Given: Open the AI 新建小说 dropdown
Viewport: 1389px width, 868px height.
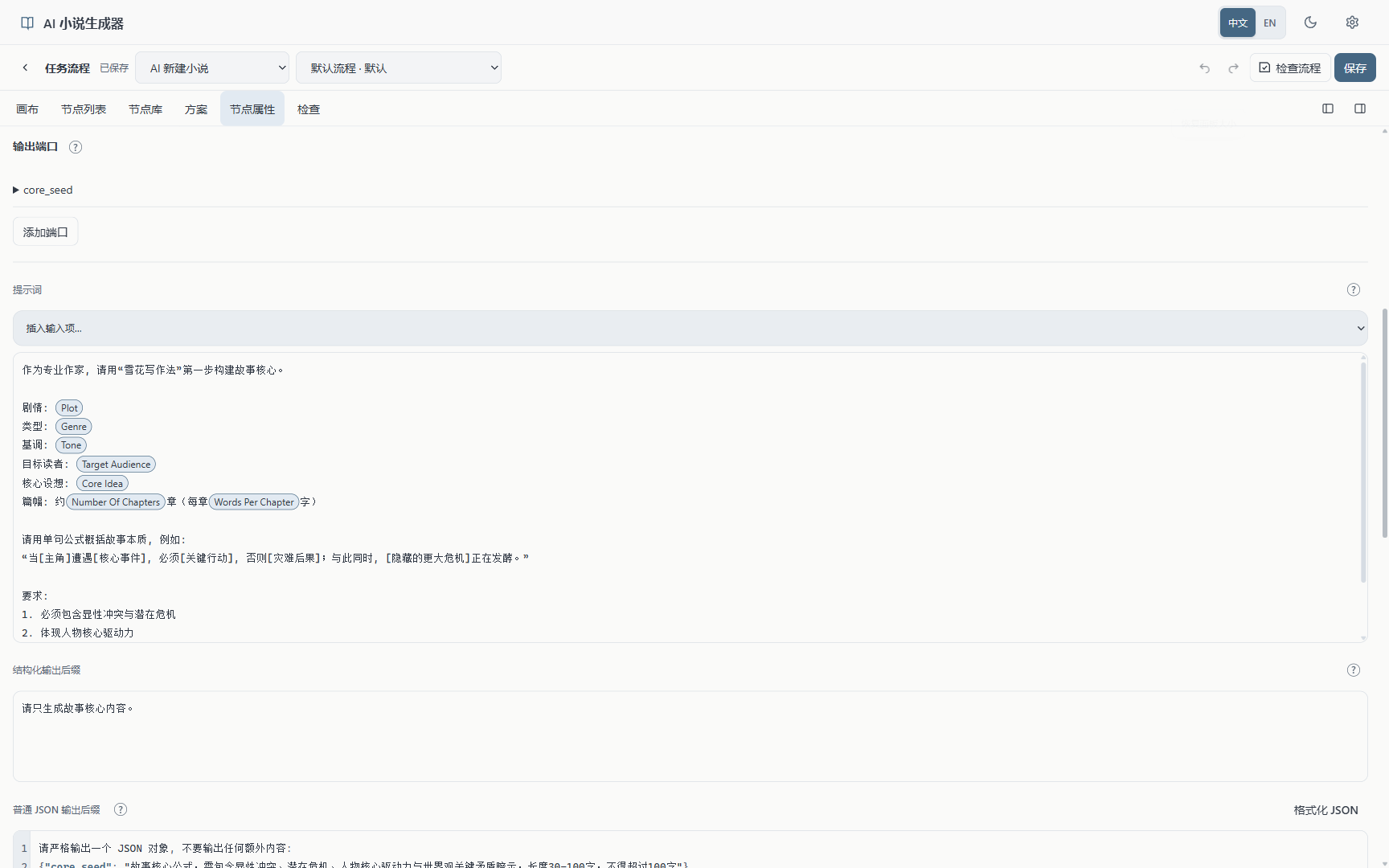Looking at the screenshot, I should coord(212,68).
